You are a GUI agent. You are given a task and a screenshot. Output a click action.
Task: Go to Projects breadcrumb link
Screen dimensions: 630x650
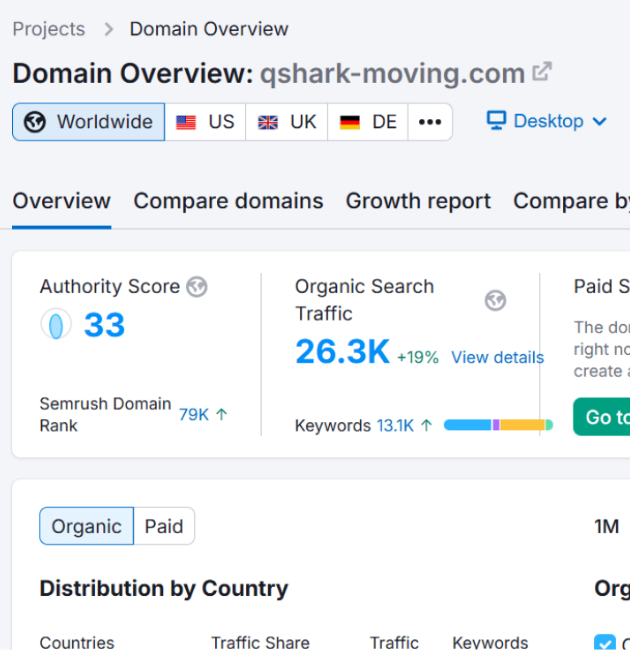coord(49,29)
